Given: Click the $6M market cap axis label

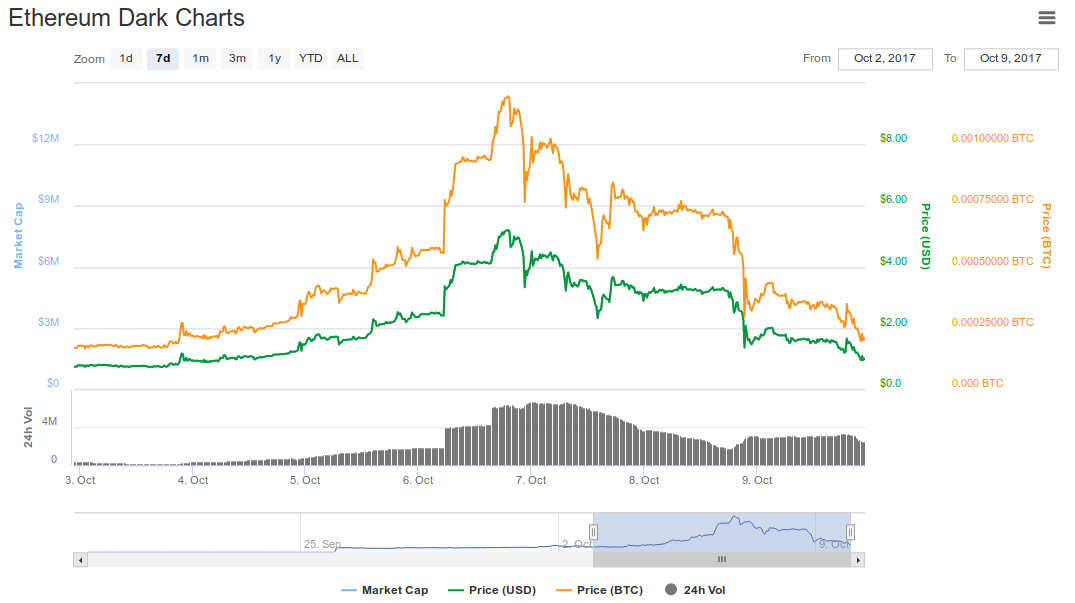Looking at the screenshot, I should (x=49, y=261).
